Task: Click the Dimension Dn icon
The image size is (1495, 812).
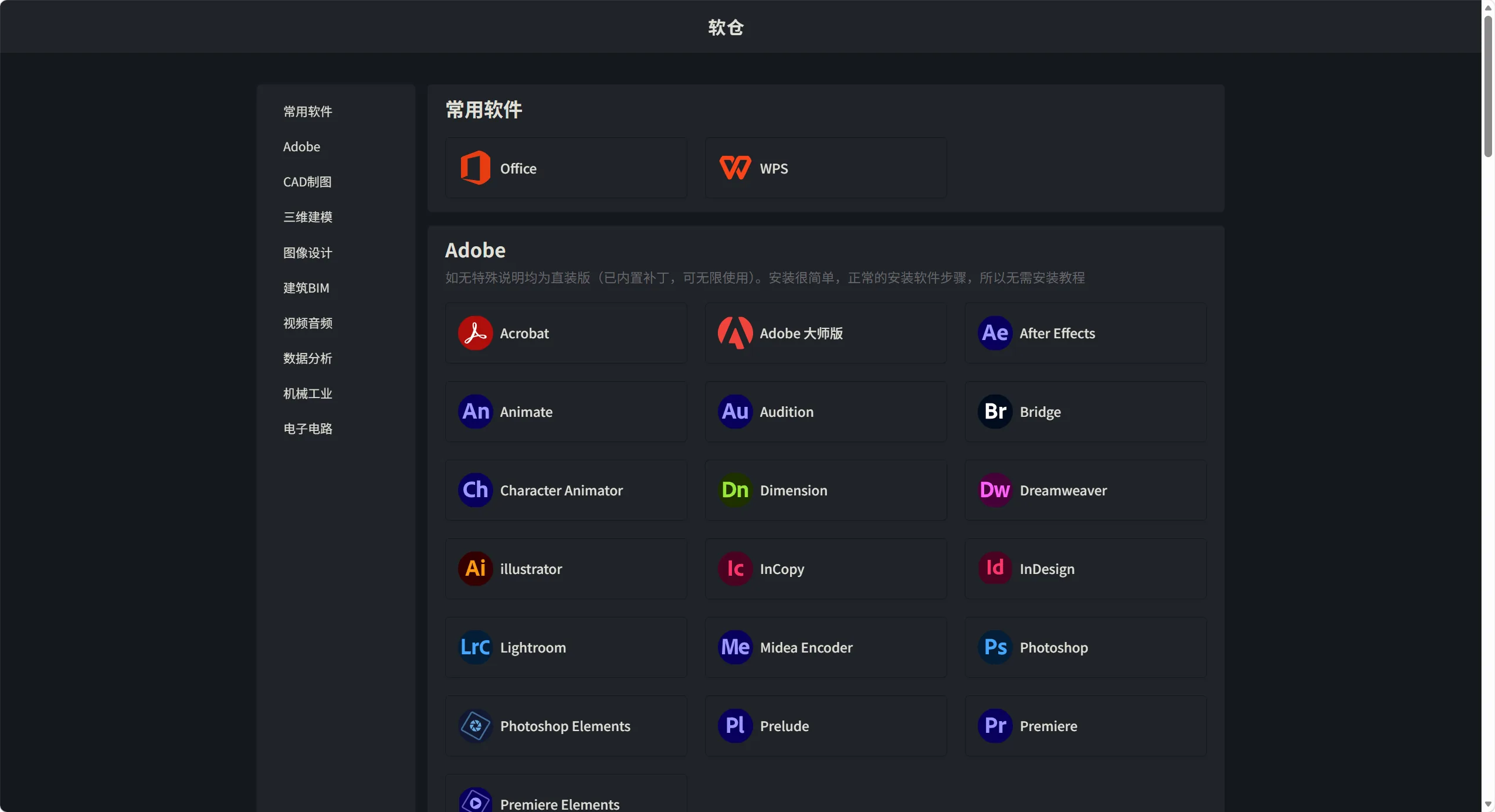Action: pyautogui.click(x=735, y=490)
